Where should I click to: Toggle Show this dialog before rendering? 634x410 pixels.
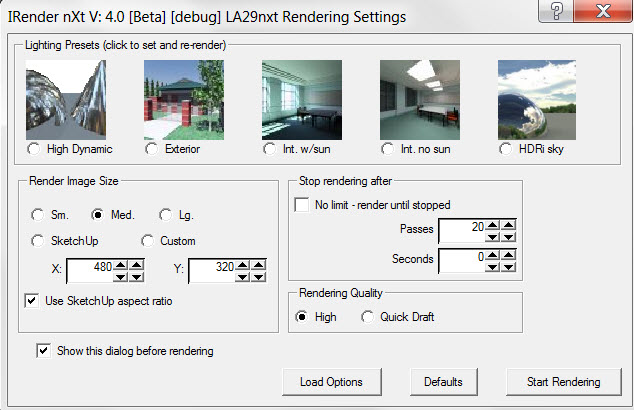pos(44,351)
